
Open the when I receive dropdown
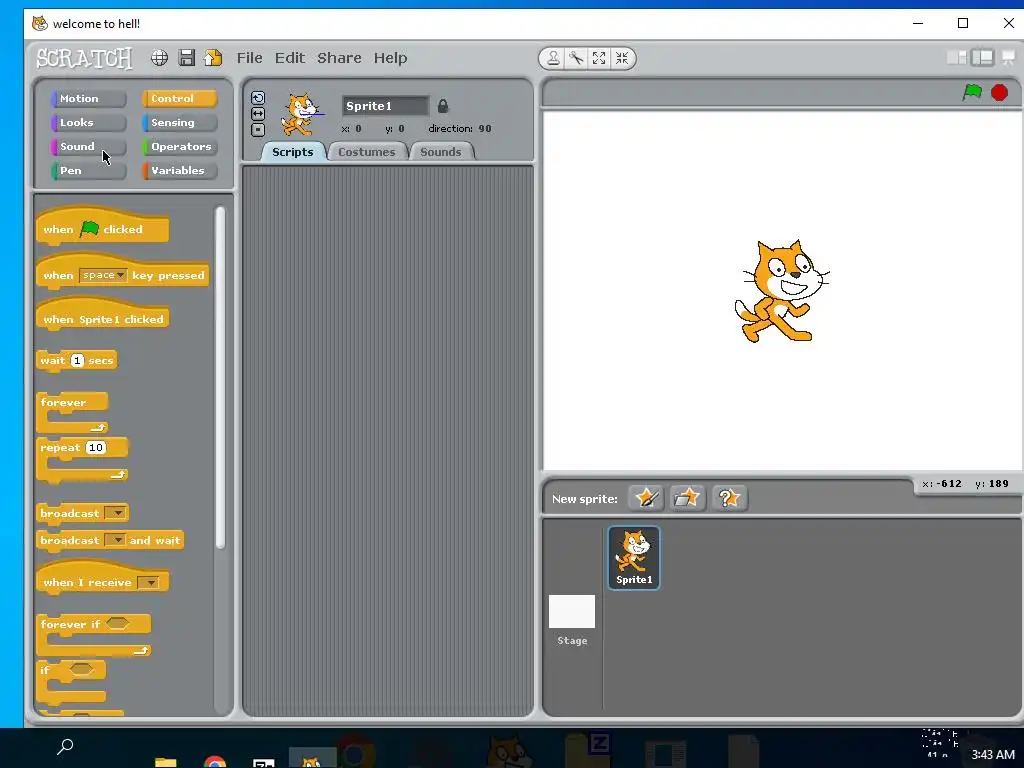pyautogui.click(x=149, y=583)
